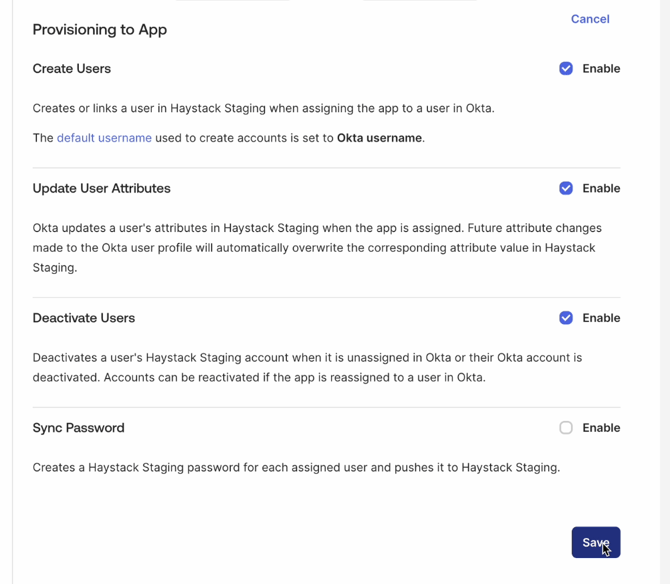Select the Sync Password section title
Screen dimensions: 670x584
[79, 428]
